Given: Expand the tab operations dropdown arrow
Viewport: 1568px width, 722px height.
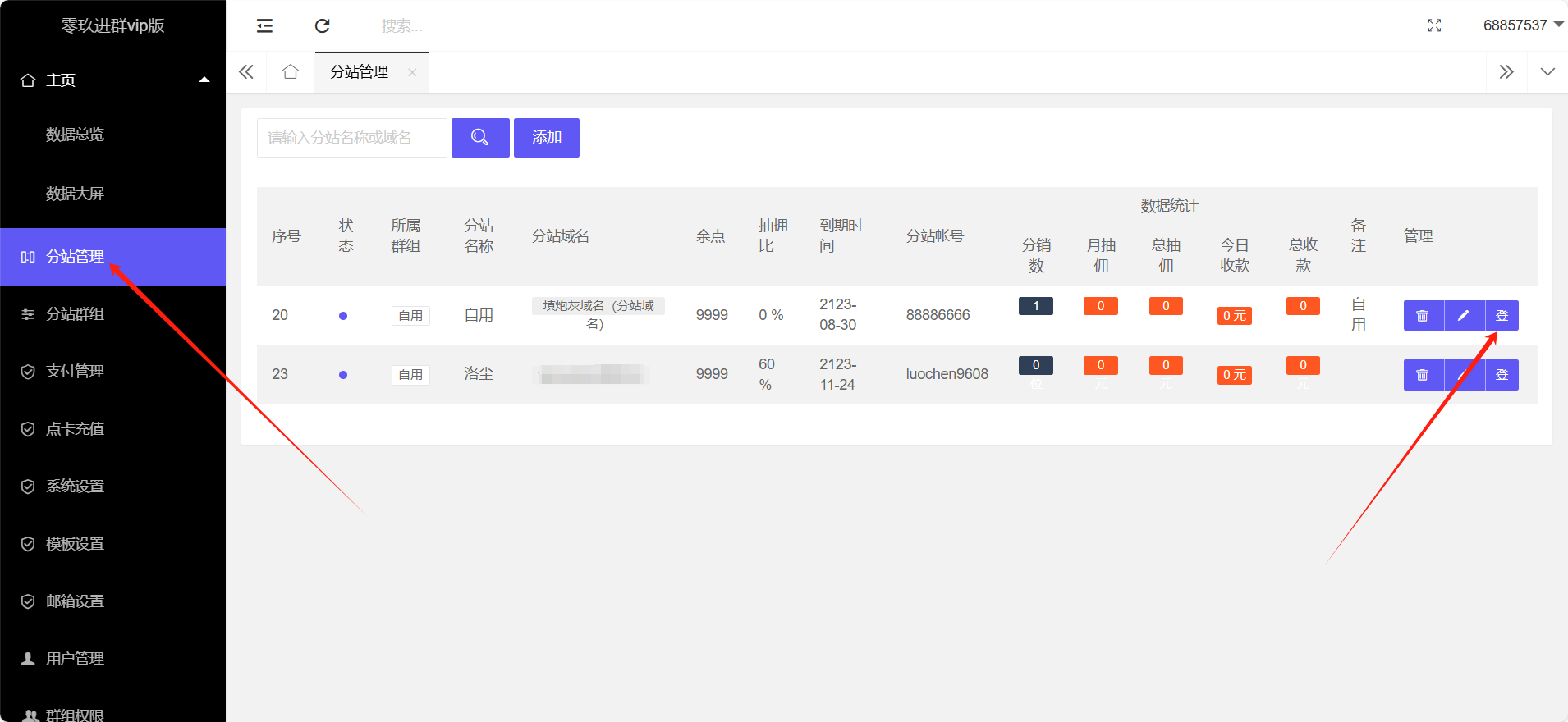Looking at the screenshot, I should (1547, 72).
